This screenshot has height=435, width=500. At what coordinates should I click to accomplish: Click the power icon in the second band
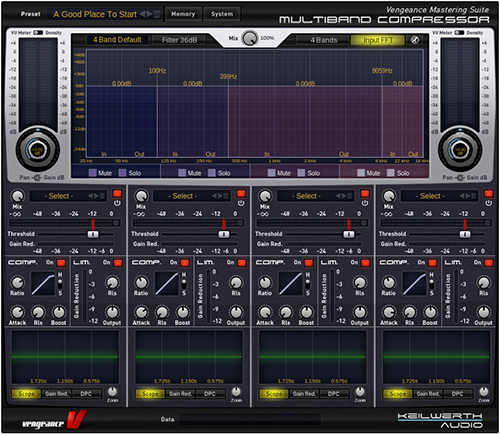click(x=241, y=203)
